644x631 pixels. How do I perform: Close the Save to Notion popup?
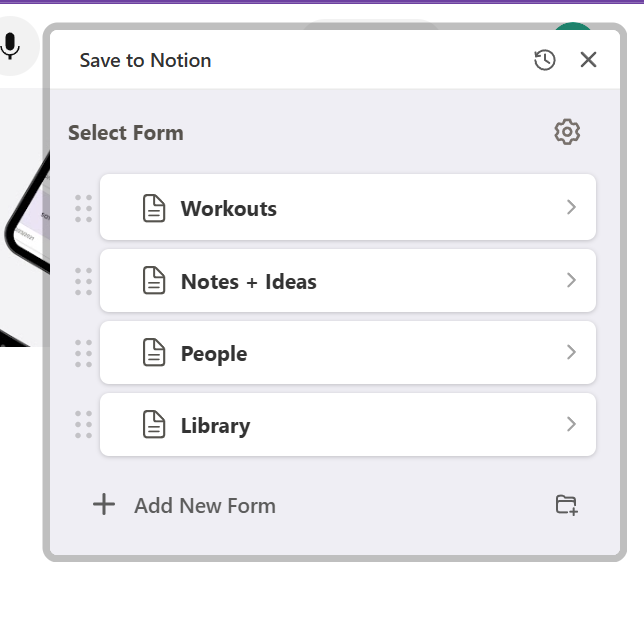[588, 60]
